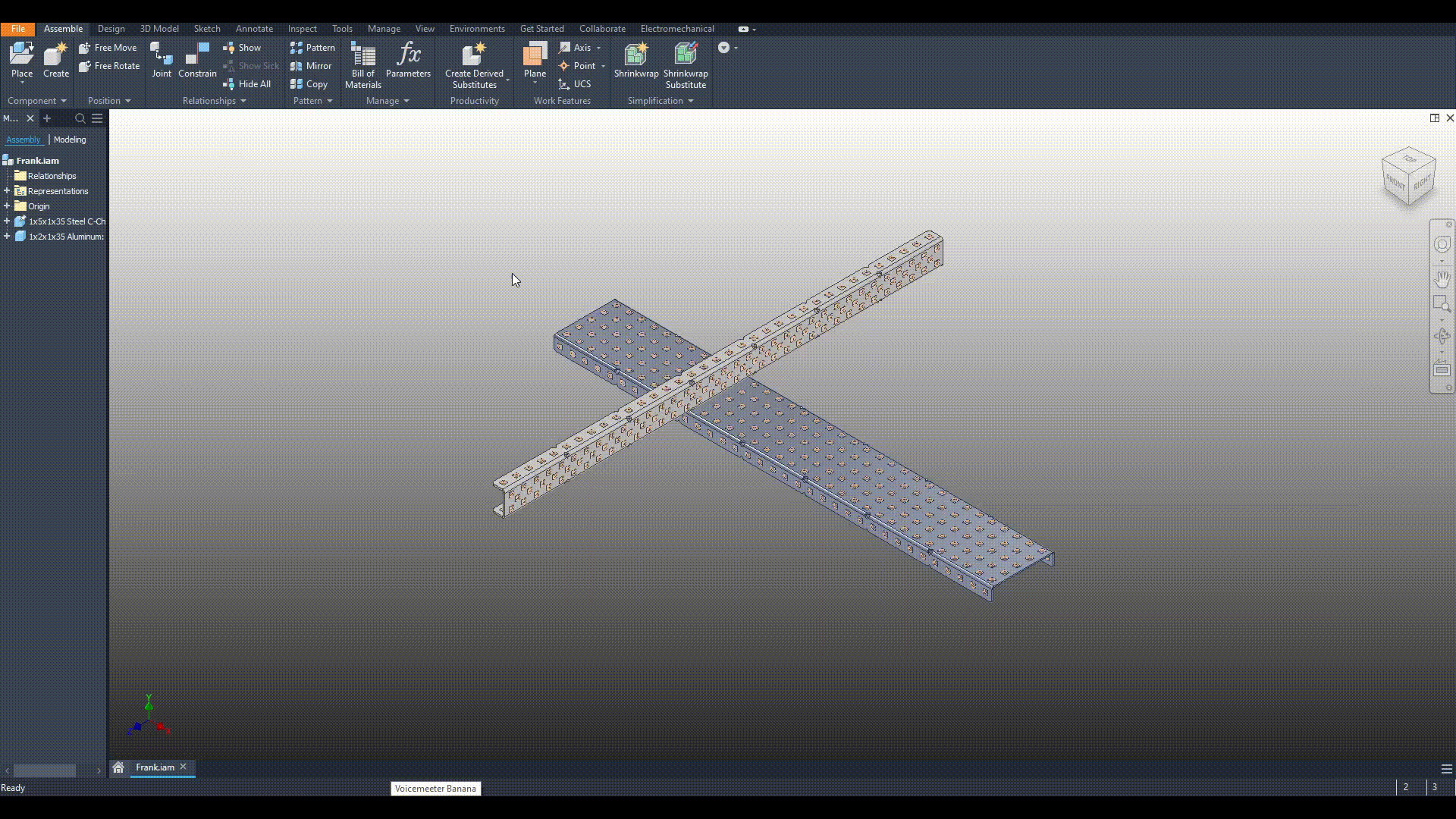Select the Free Move tool
Image resolution: width=1456 pixels, height=819 pixels.
pyautogui.click(x=108, y=48)
